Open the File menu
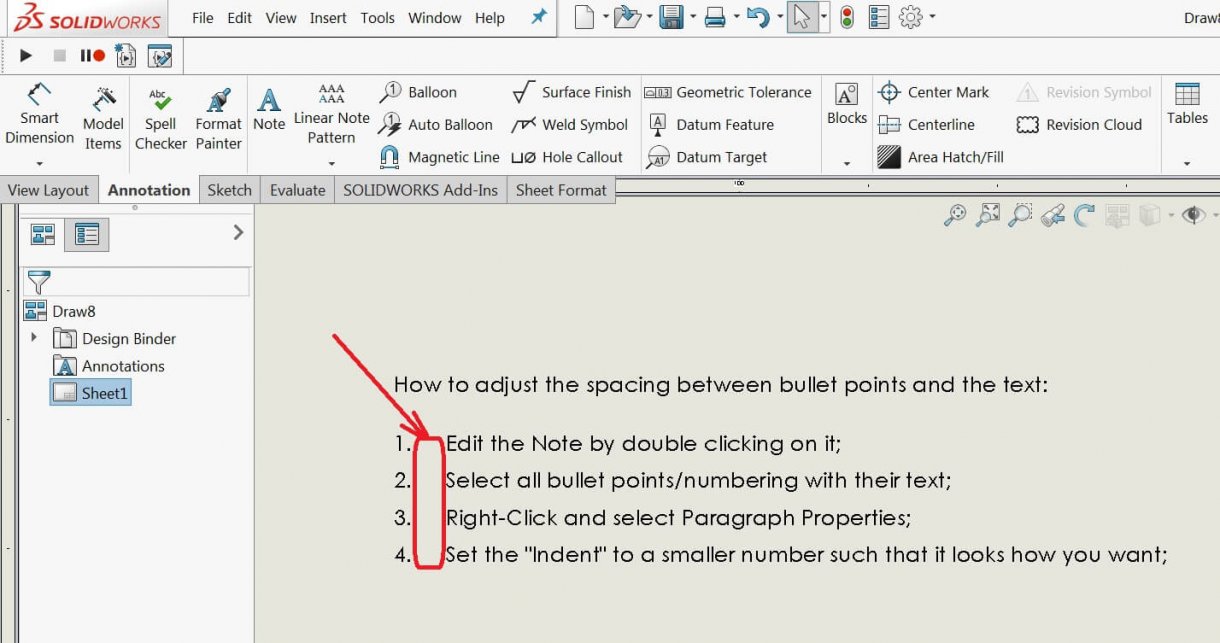 [x=202, y=18]
